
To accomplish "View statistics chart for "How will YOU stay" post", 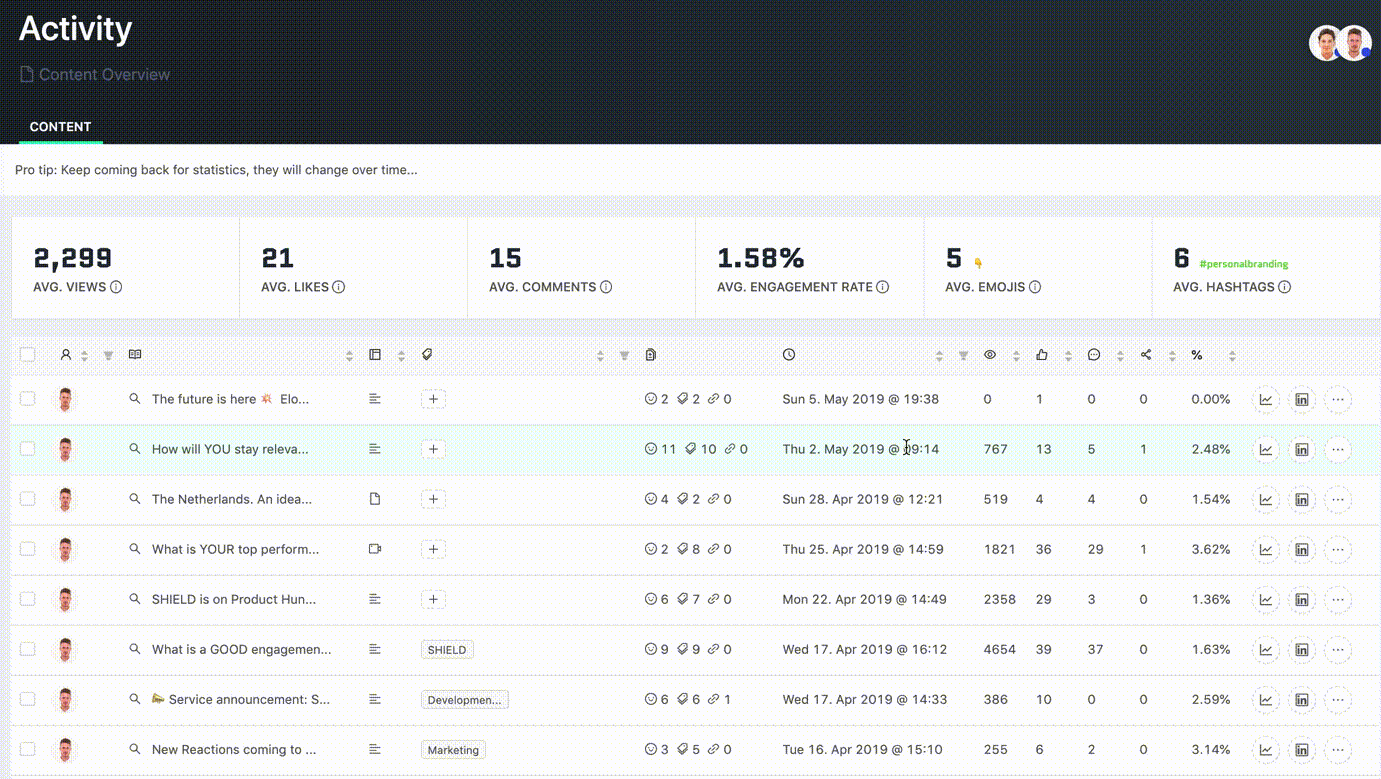I will pyautogui.click(x=1266, y=449).
